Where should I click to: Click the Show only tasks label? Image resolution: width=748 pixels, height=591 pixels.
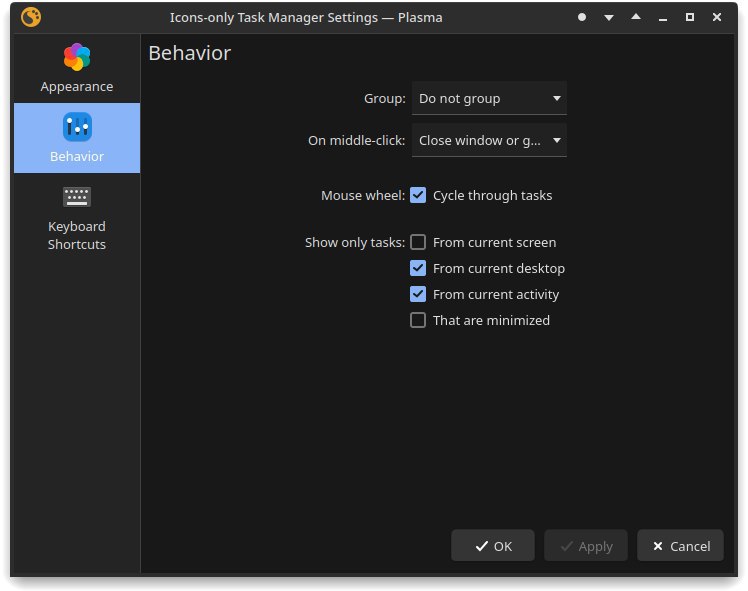pyautogui.click(x=354, y=243)
